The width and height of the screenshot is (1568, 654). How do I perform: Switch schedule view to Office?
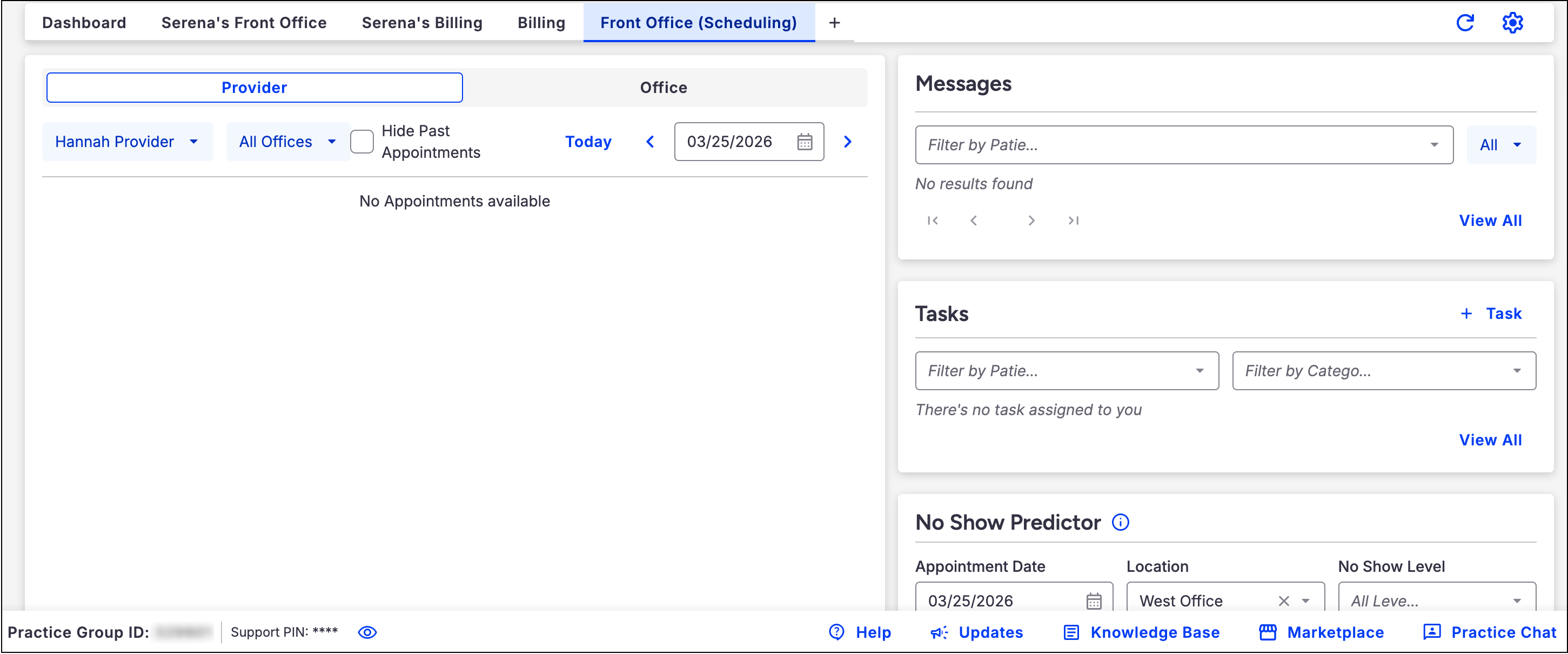(663, 88)
